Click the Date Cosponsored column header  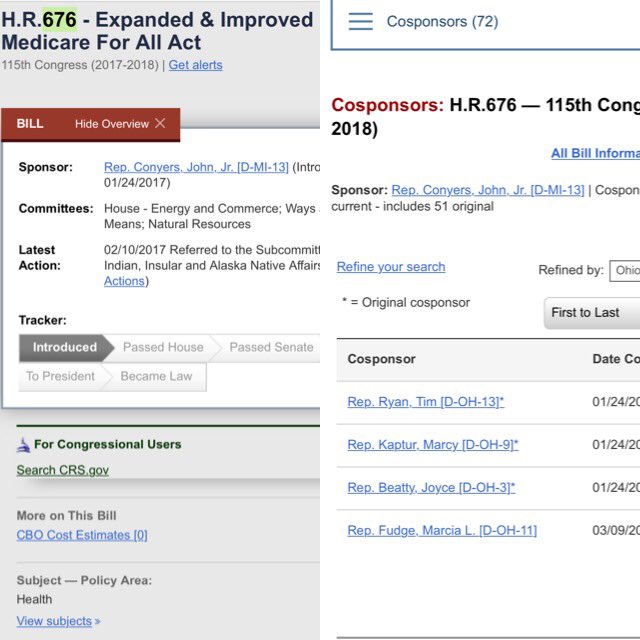pyautogui.click(x=616, y=359)
